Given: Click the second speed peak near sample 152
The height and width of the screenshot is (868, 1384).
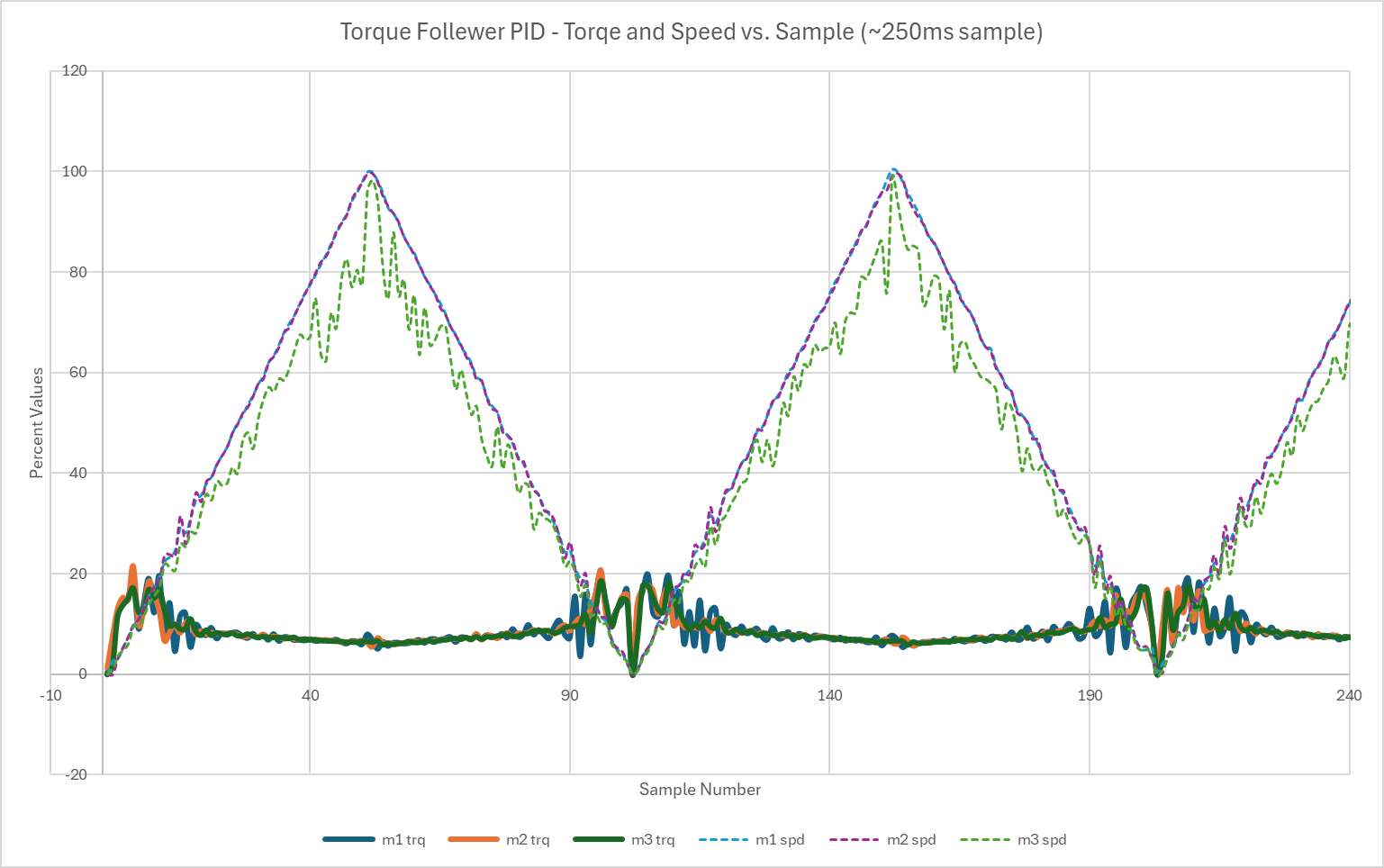Looking at the screenshot, I should pos(893,169).
